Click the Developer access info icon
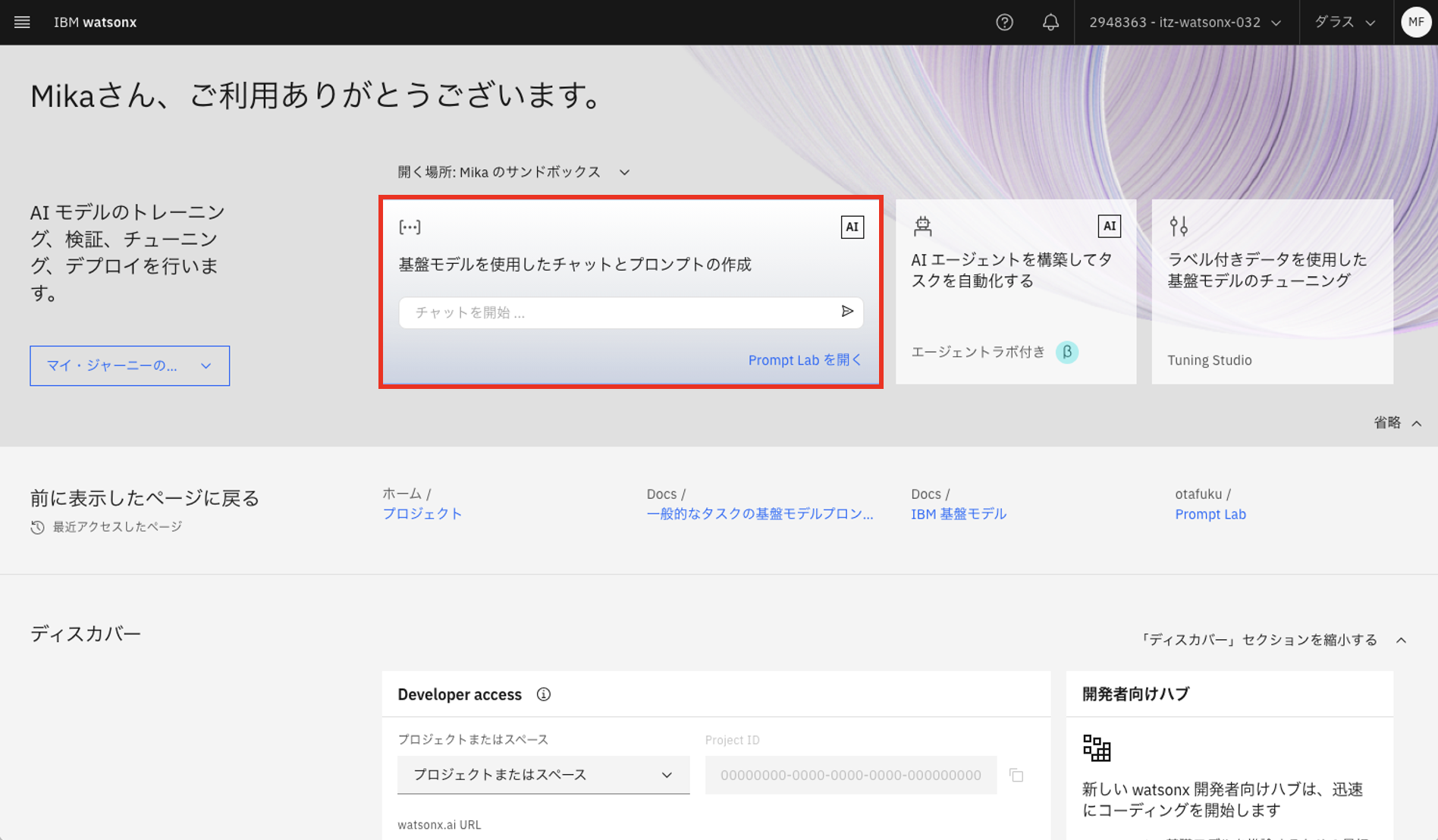1438x840 pixels. [x=543, y=694]
